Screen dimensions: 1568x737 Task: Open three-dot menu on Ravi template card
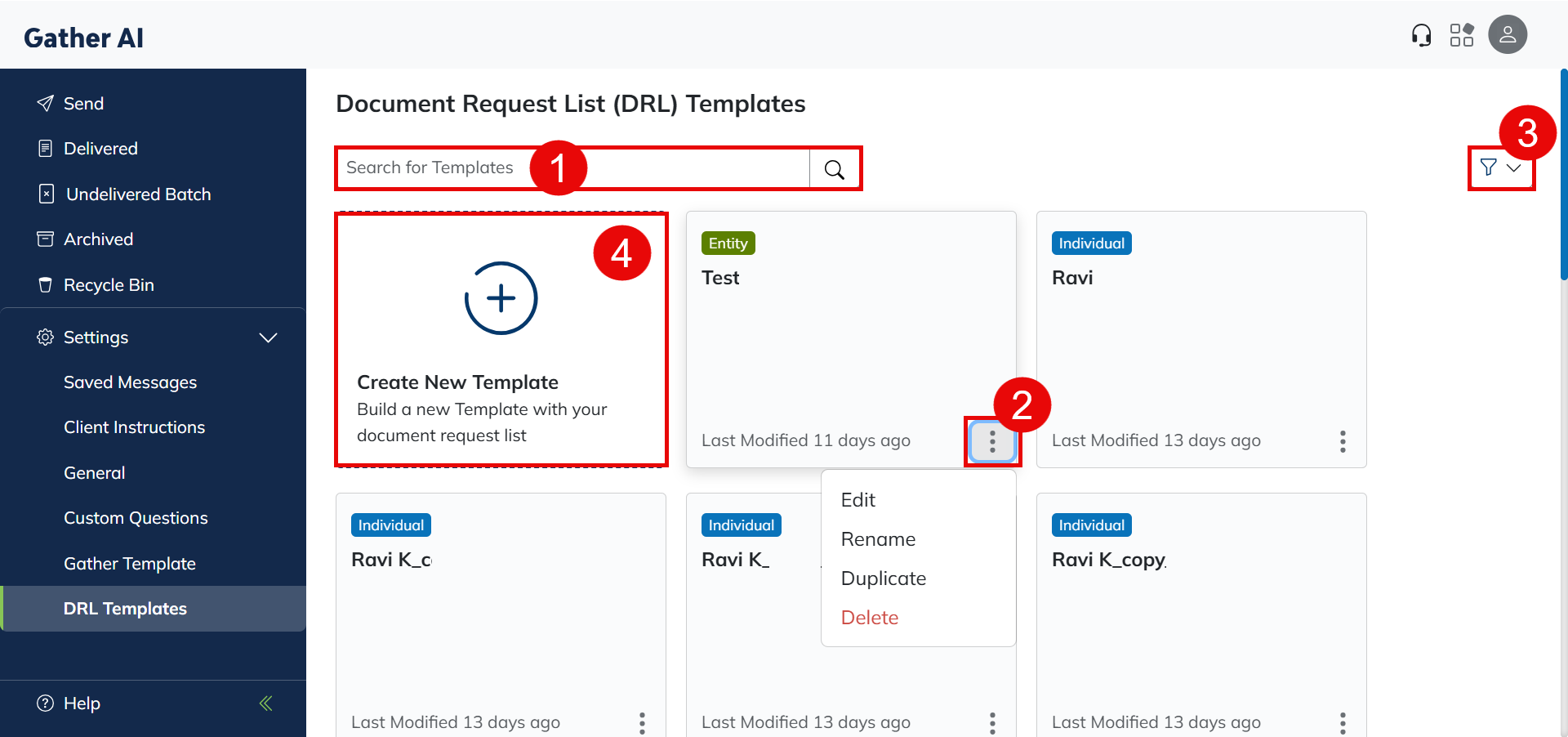pyautogui.click(x=1342, y=441)
